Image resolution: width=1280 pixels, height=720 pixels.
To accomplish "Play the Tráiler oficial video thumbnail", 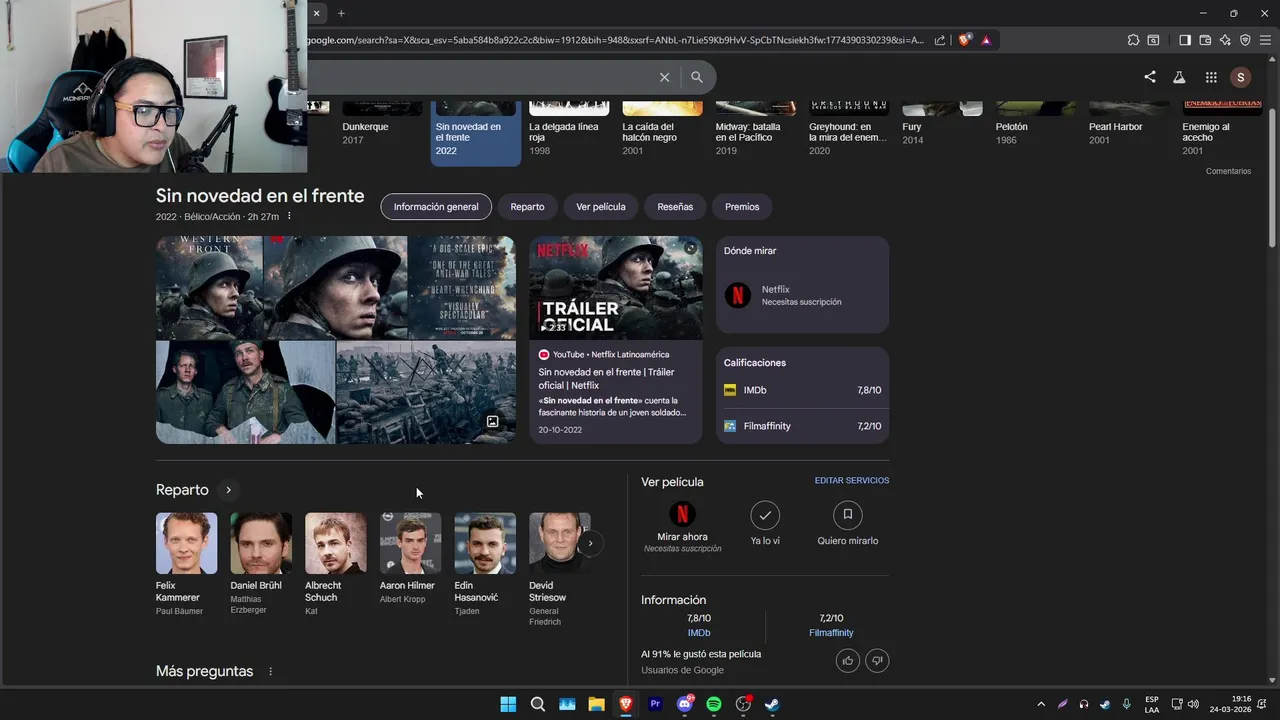I will [x=616, y=288].
